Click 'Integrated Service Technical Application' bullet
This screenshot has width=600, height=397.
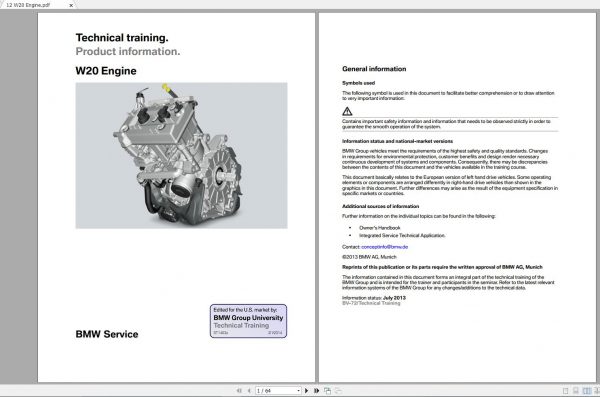402,235
